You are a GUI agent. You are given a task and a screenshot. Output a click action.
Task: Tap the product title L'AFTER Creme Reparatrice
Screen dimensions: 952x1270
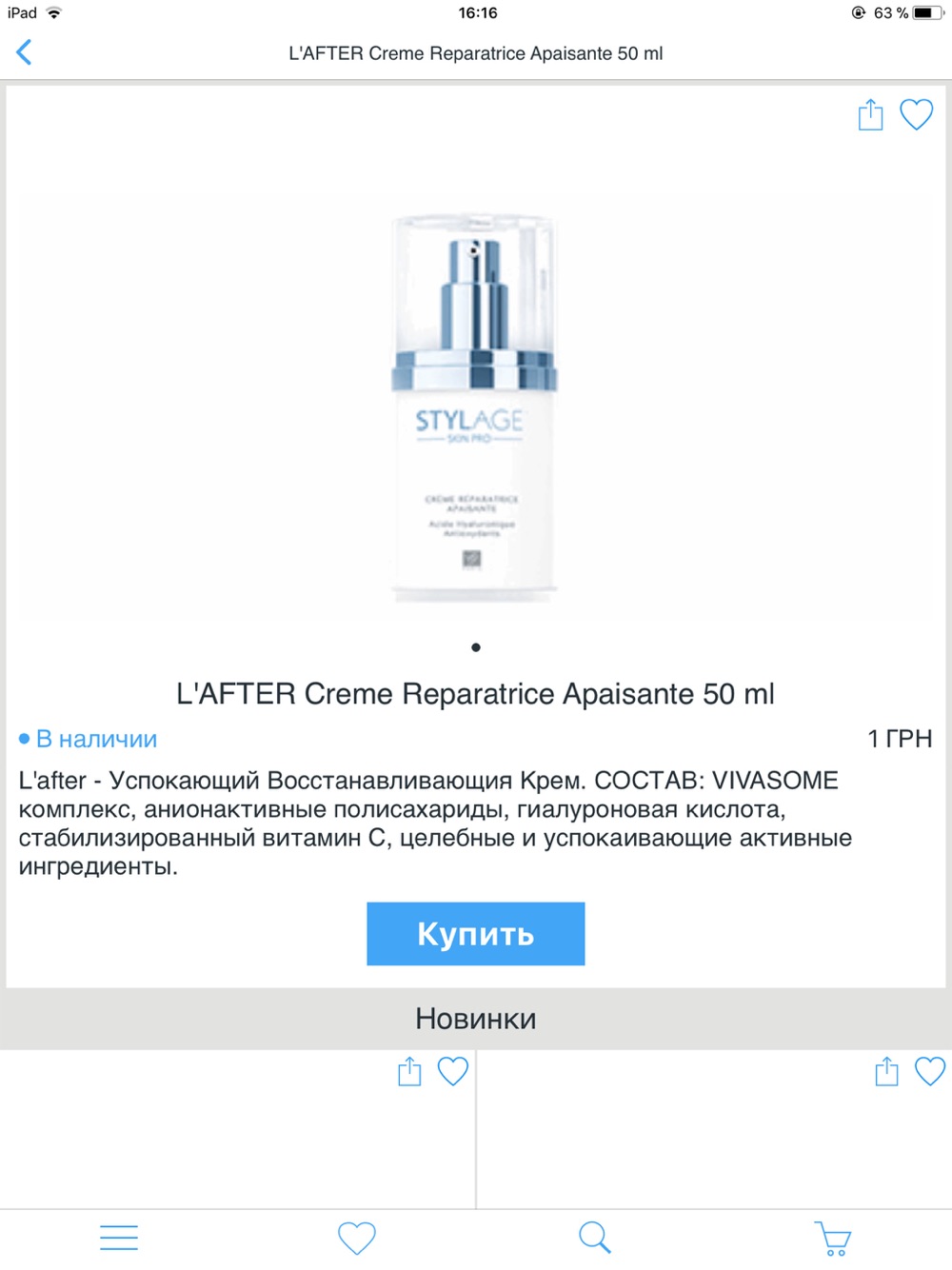click(x=475, y=694)
